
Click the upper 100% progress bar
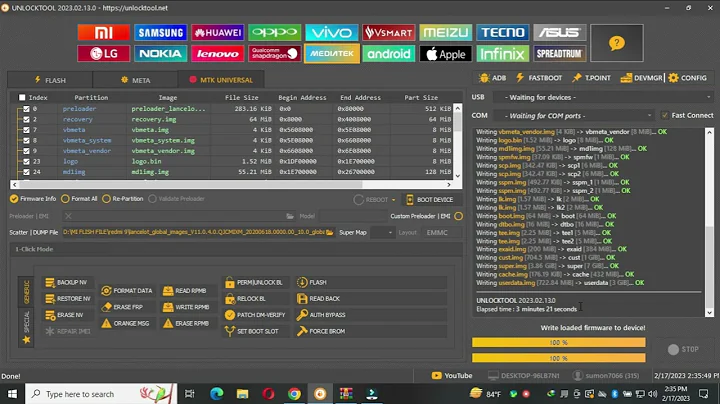(x=559, y=342)
